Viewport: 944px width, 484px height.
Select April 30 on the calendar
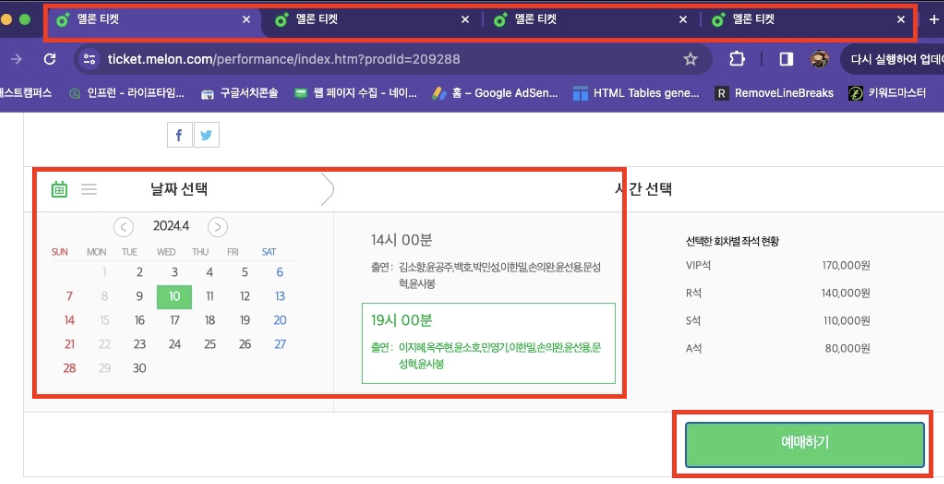(140, 368)
